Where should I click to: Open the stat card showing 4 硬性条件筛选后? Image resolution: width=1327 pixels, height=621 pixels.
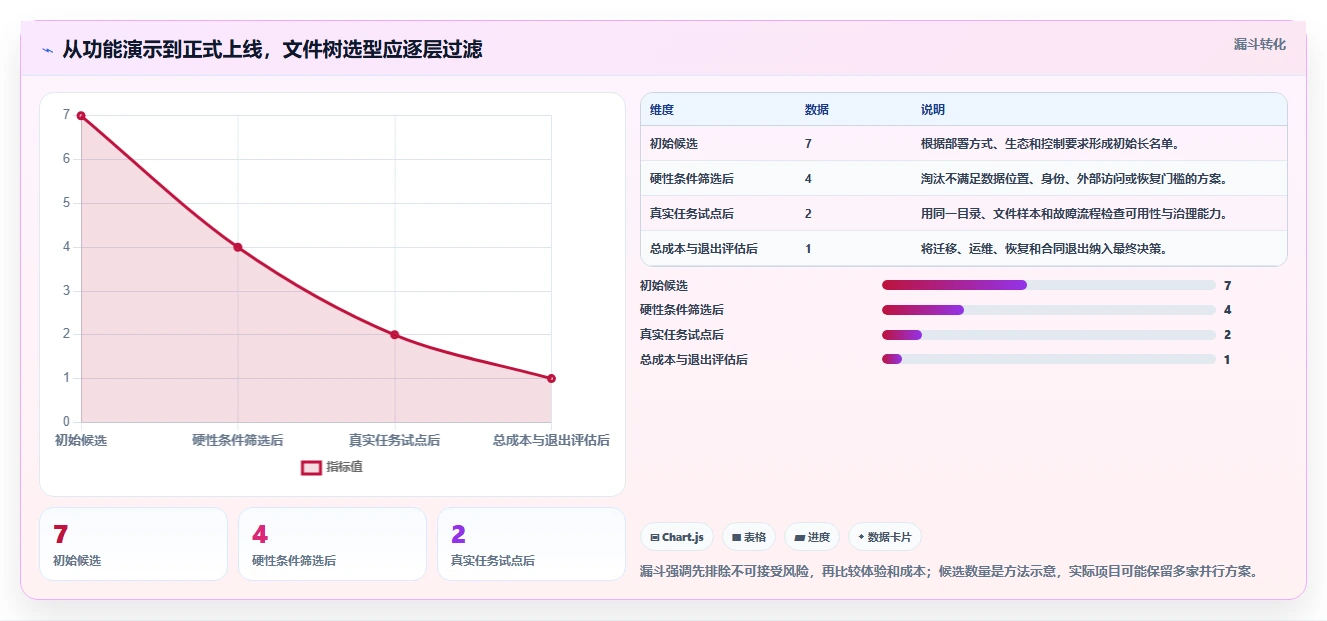[x=332, y=544]
